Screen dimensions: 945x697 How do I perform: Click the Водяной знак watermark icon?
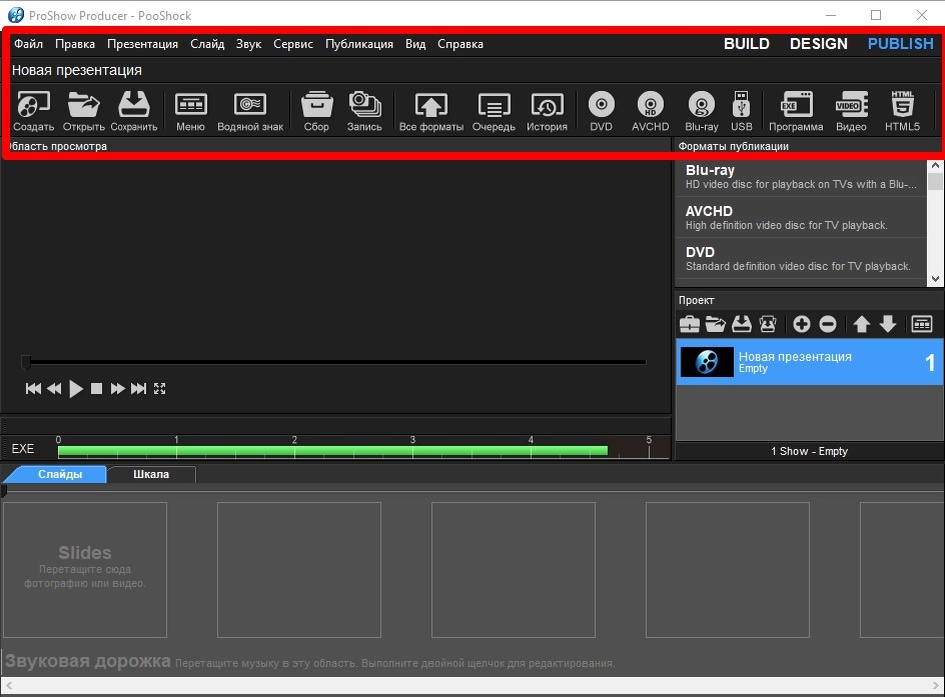point(250,111)
